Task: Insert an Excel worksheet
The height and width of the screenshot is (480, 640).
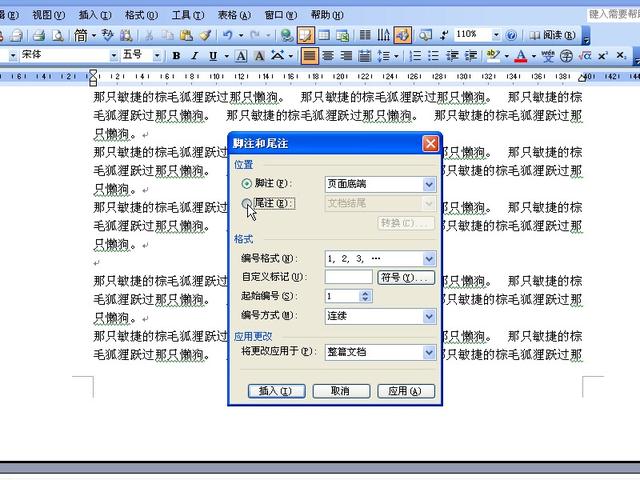Action: point(343,36)
